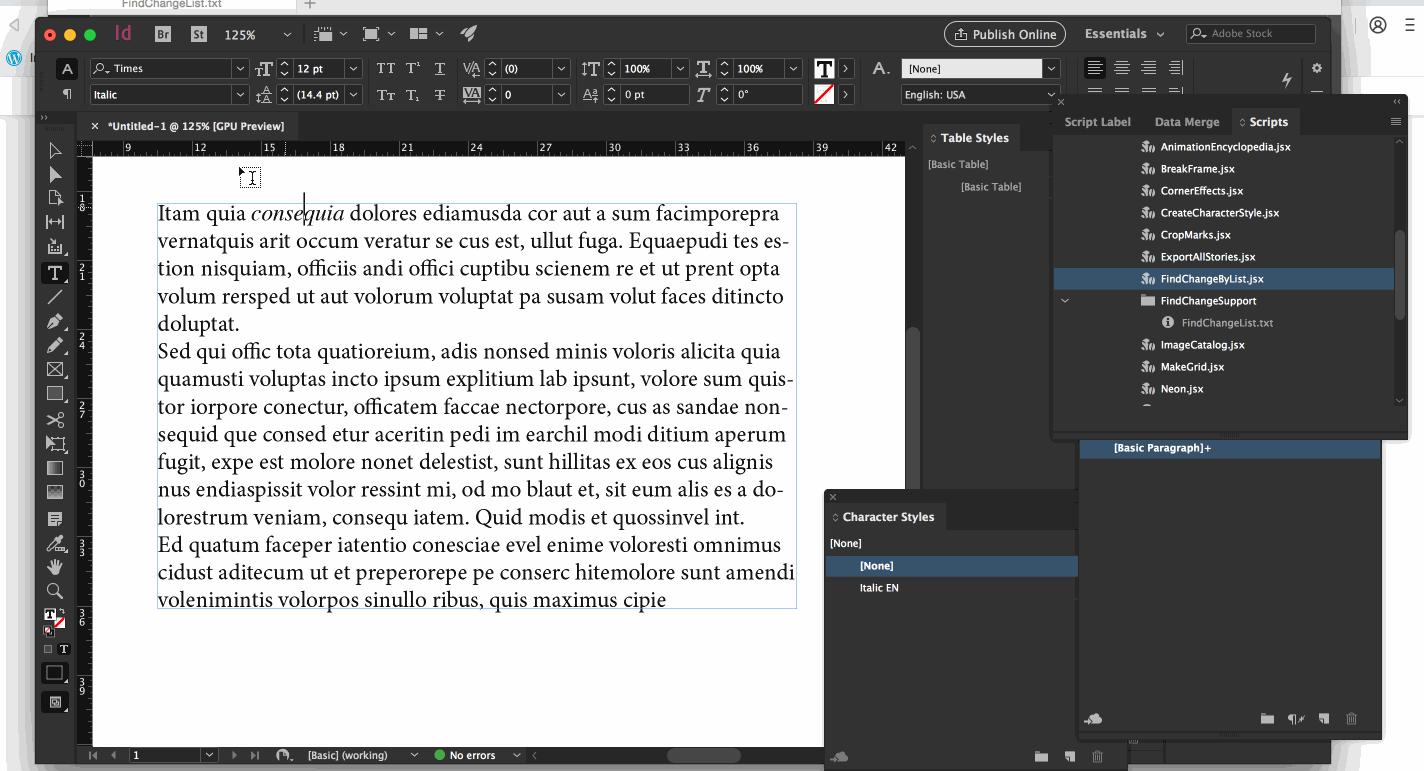
Task: Click the Adobe Stock St icon
Action: [198, 34]
